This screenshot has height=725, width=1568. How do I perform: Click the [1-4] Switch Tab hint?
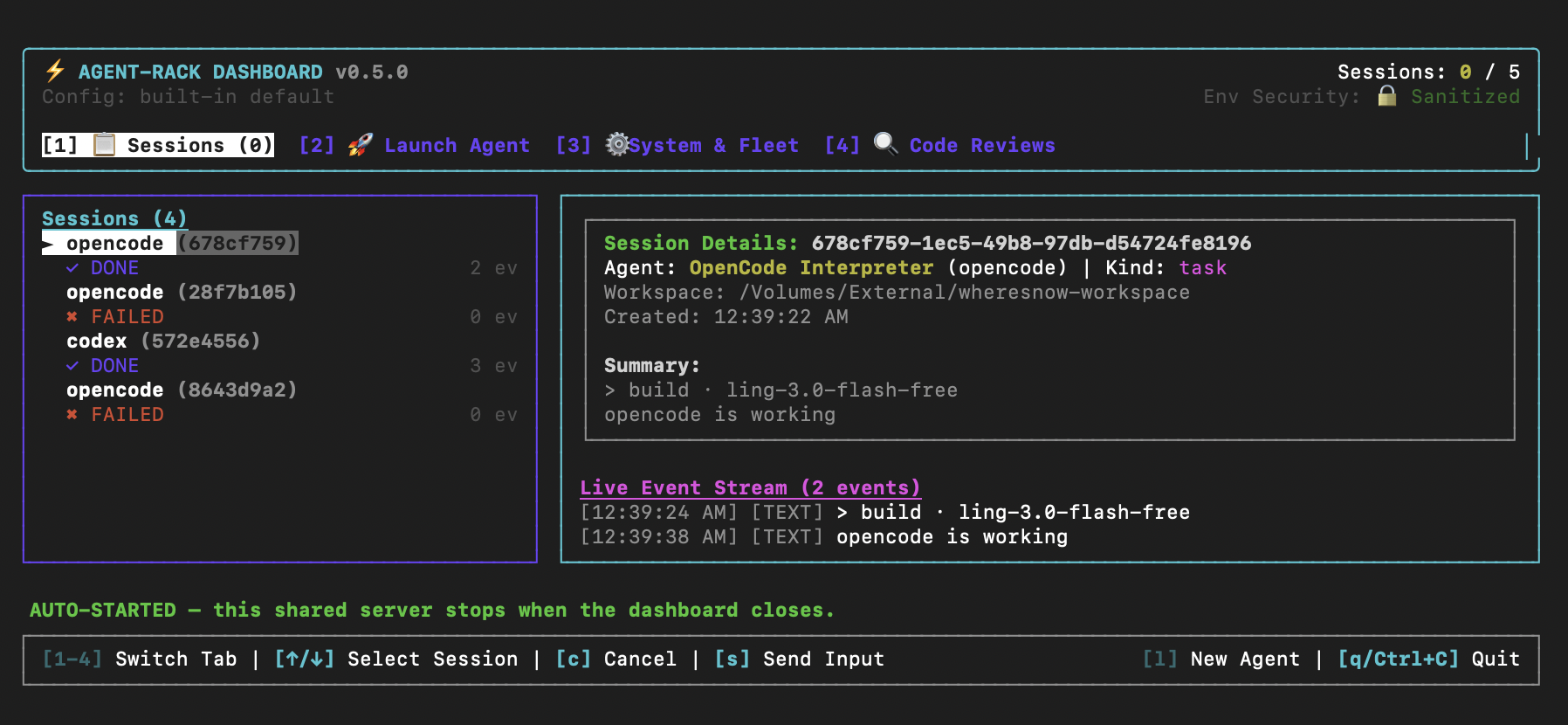[140, 659]
